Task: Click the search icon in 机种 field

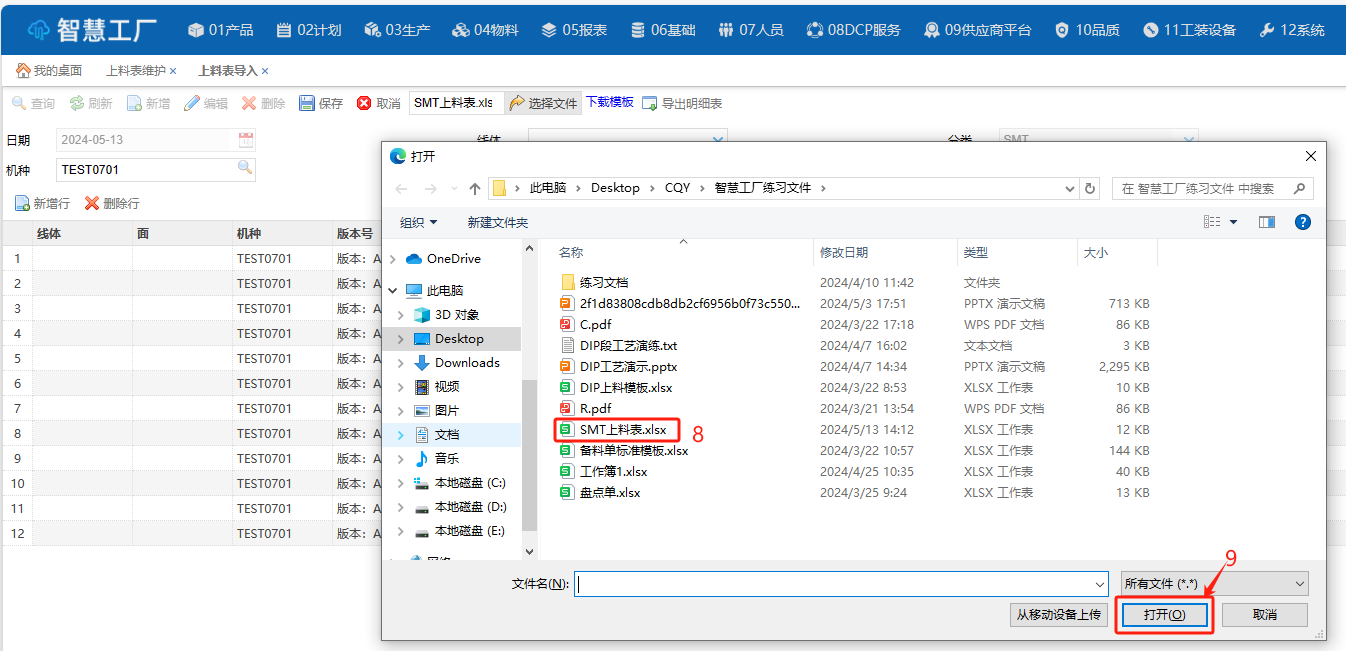Action: click(245, 168)
